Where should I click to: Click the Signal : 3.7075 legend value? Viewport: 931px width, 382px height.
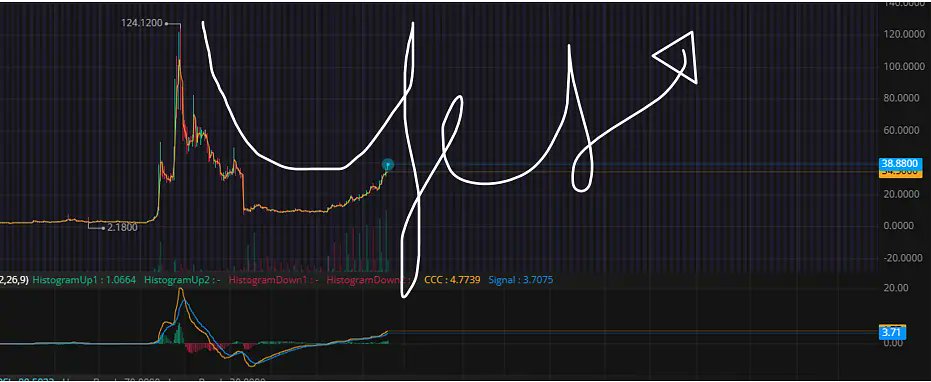[520, 279]
